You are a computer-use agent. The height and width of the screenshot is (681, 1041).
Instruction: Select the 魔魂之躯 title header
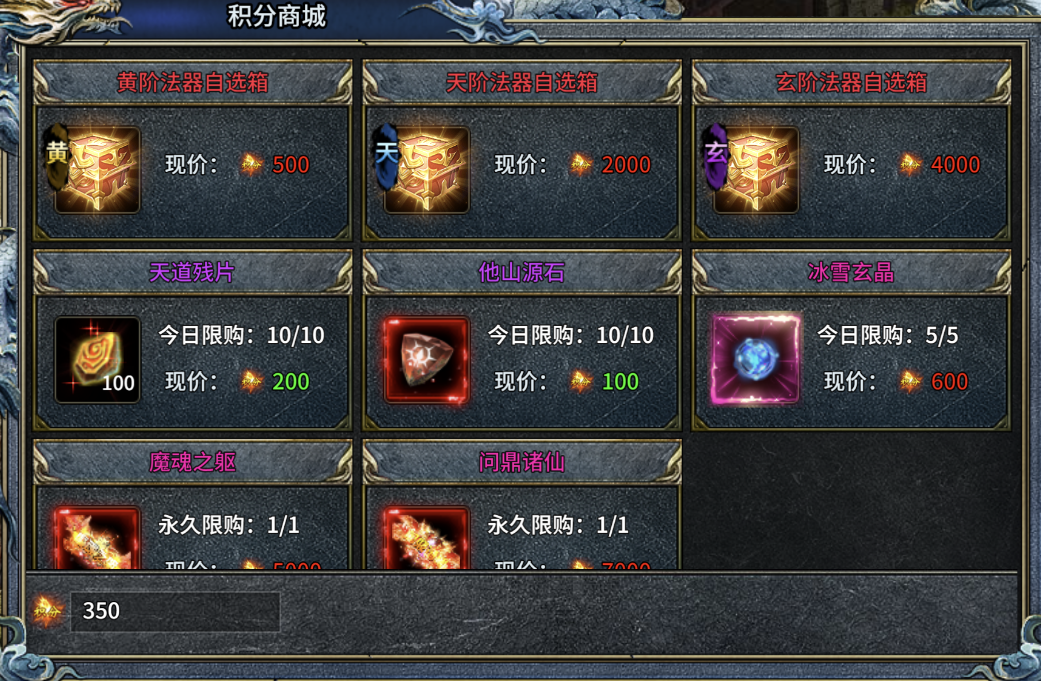193,462
